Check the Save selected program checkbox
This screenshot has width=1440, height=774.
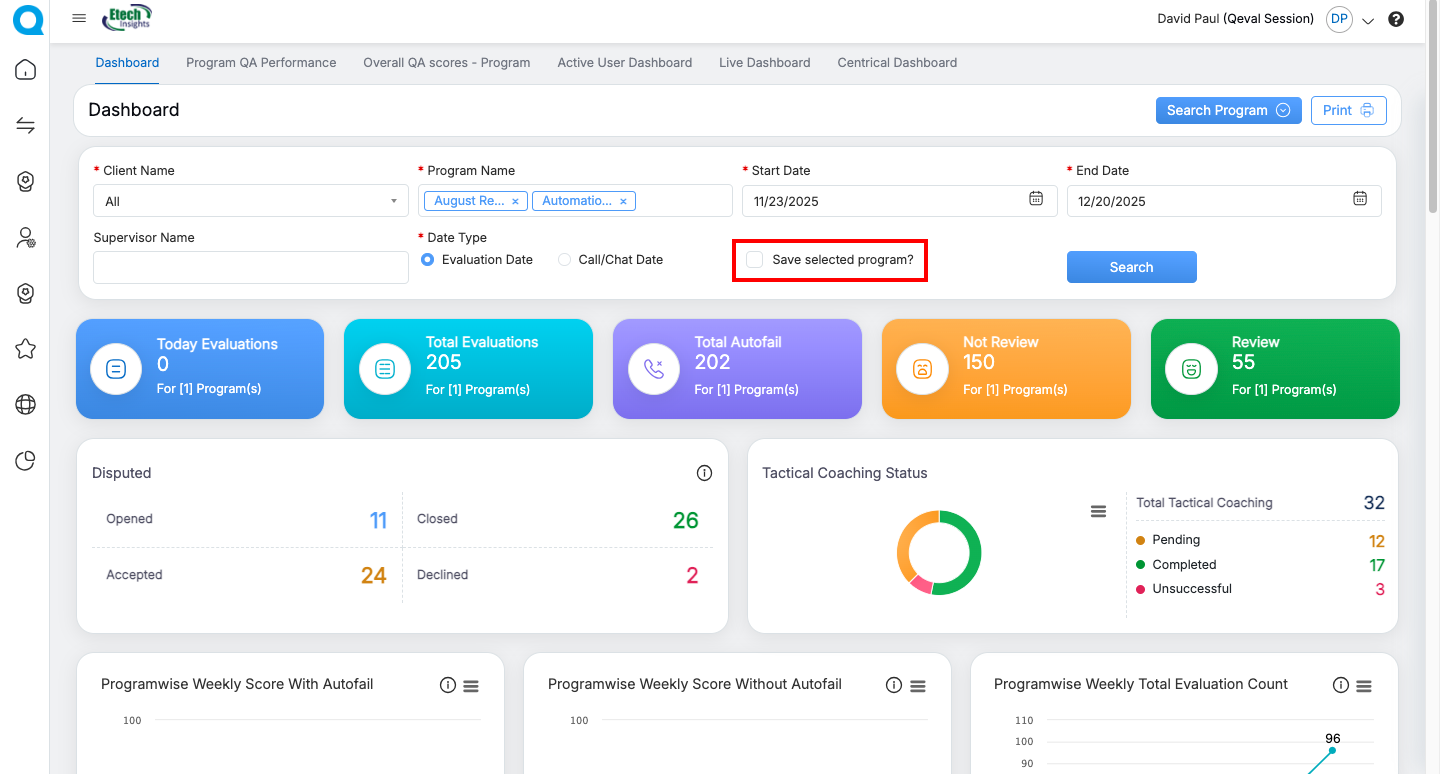755,260
